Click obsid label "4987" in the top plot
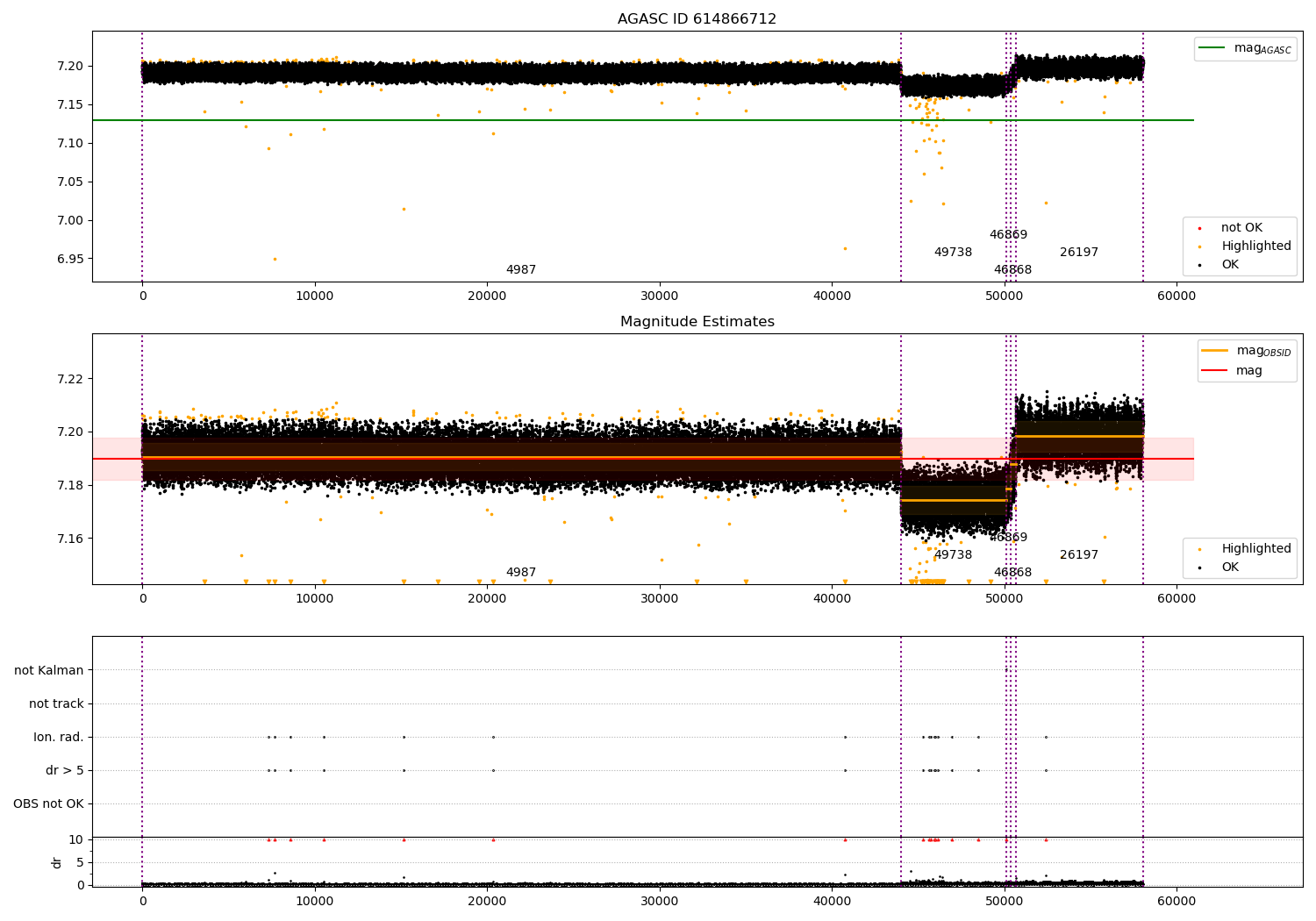The image size is (1316, 921). tap(521, 270)
